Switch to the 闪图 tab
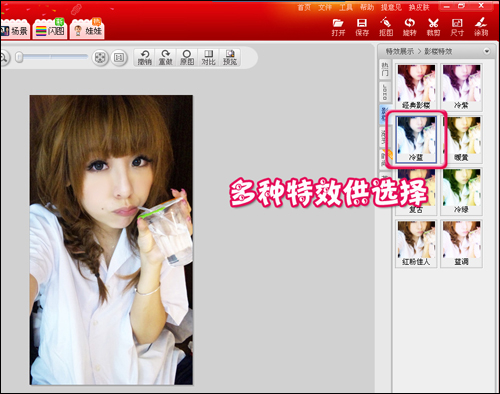The width and height of the screenshot is (500, 394). (50, 30)
